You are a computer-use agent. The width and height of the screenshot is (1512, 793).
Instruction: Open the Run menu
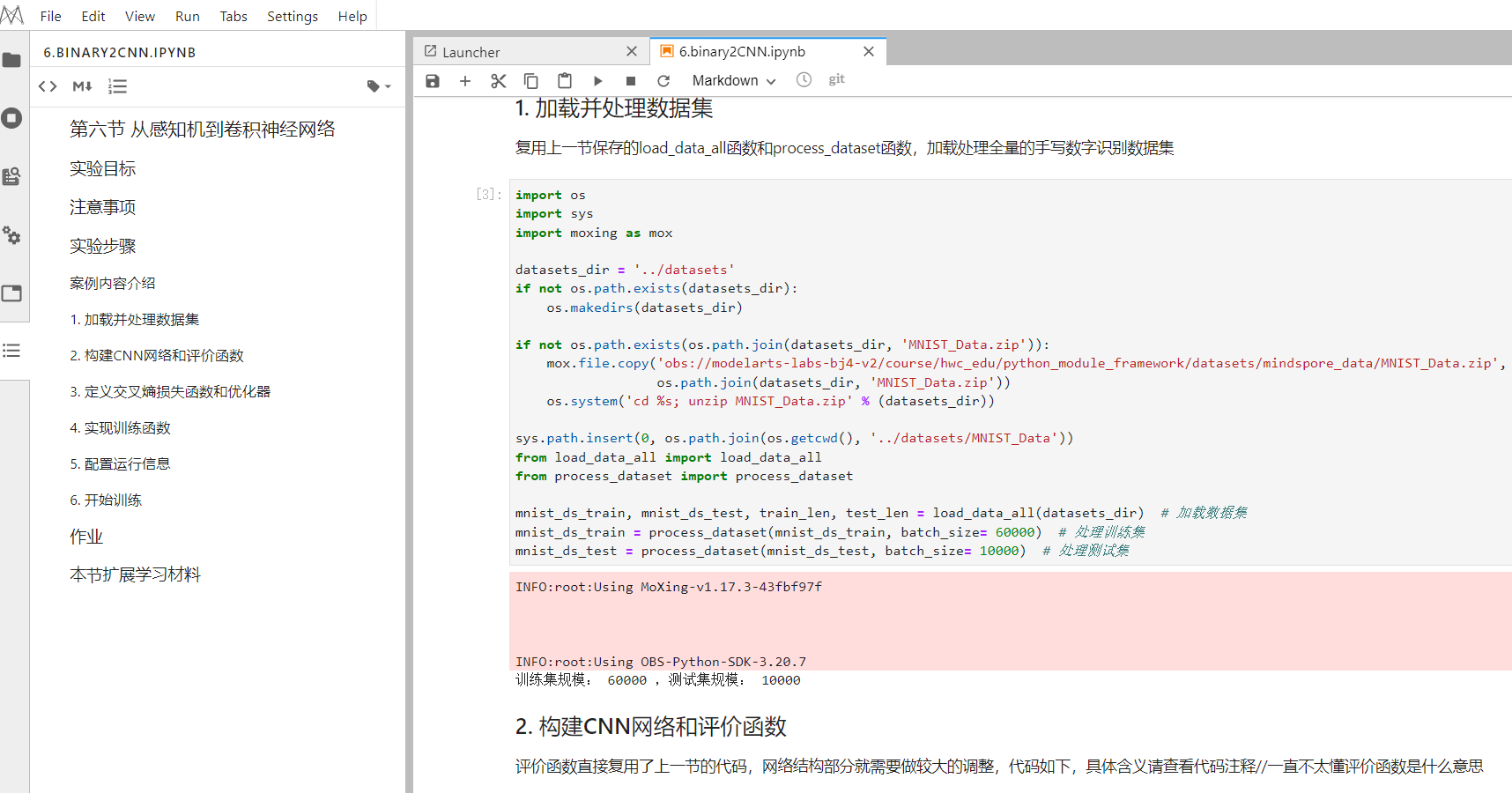click(x=188, y=16)
